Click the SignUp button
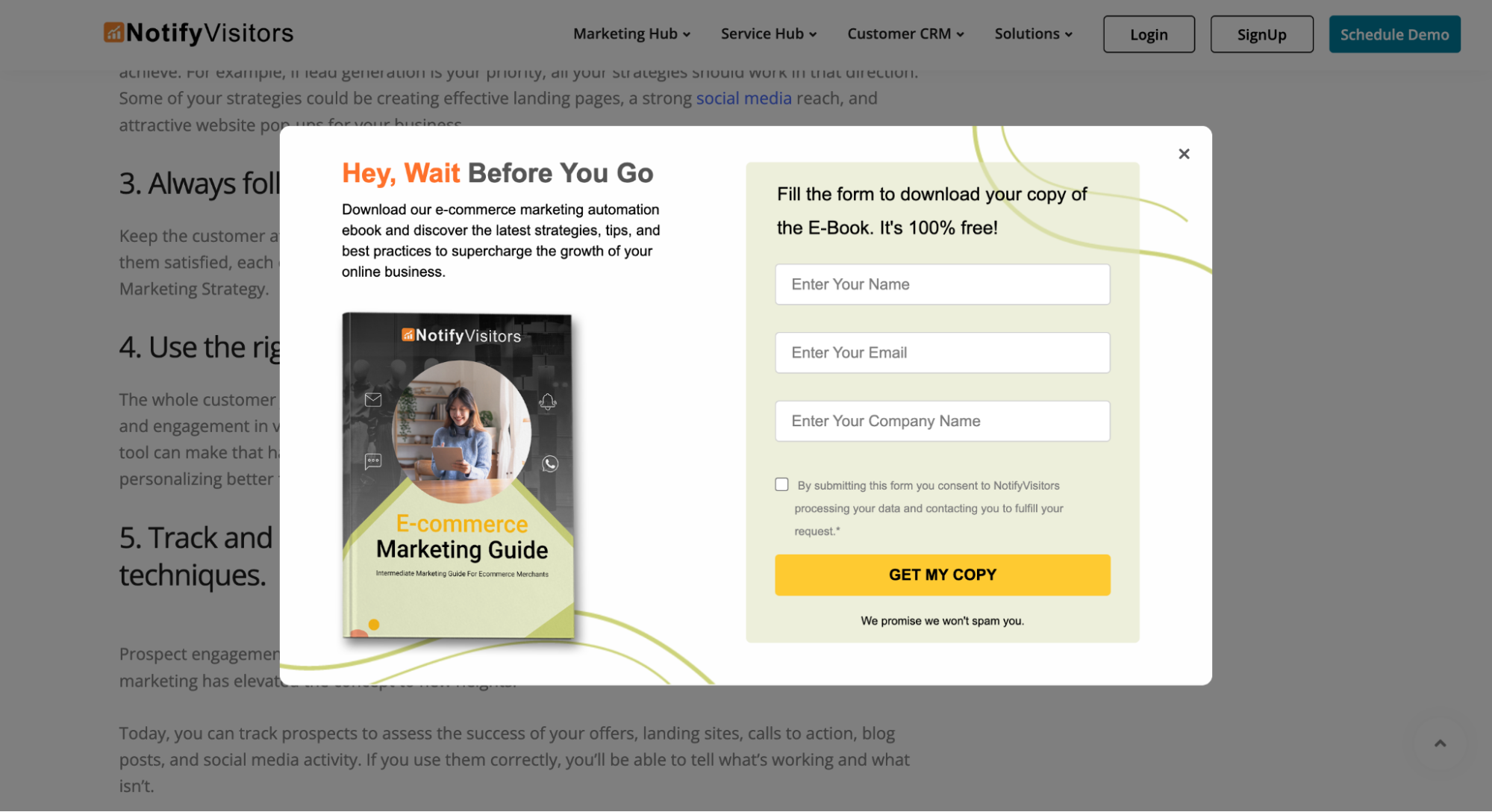 pyautogui.click(x=1261, y=34)
